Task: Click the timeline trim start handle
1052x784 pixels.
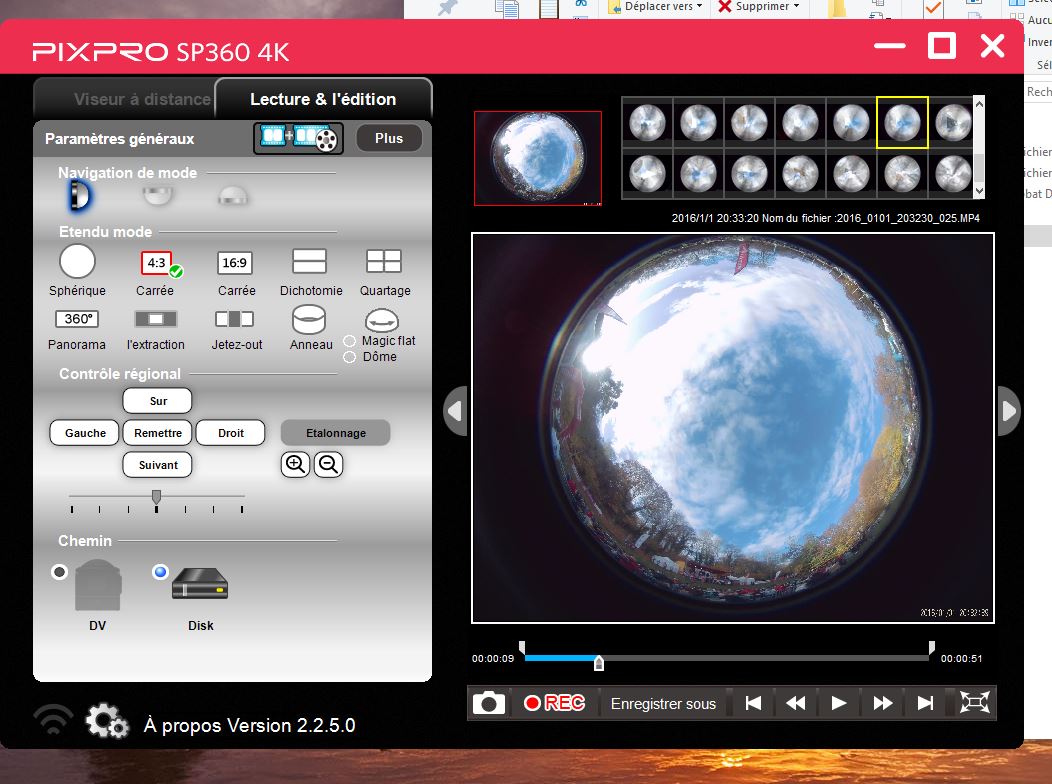Action: click(x=522, y=647)
